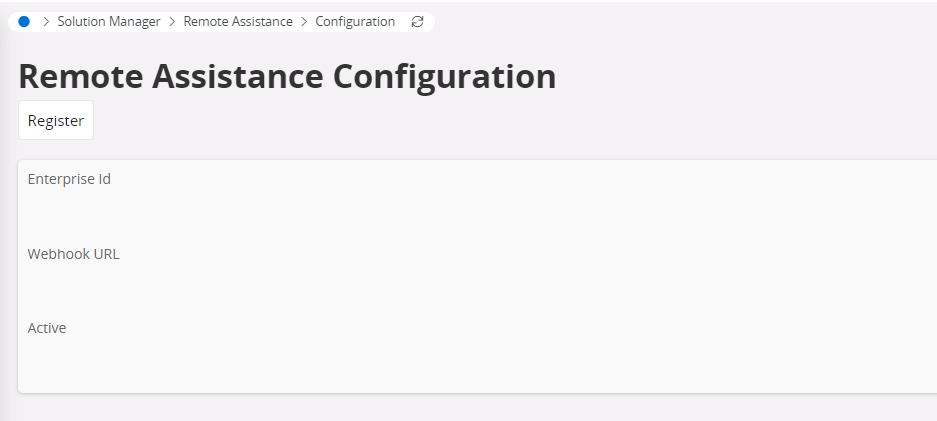Click the Enterprise Id label
The height and width of the screenshot is (421, 937).
pos(69,180)
